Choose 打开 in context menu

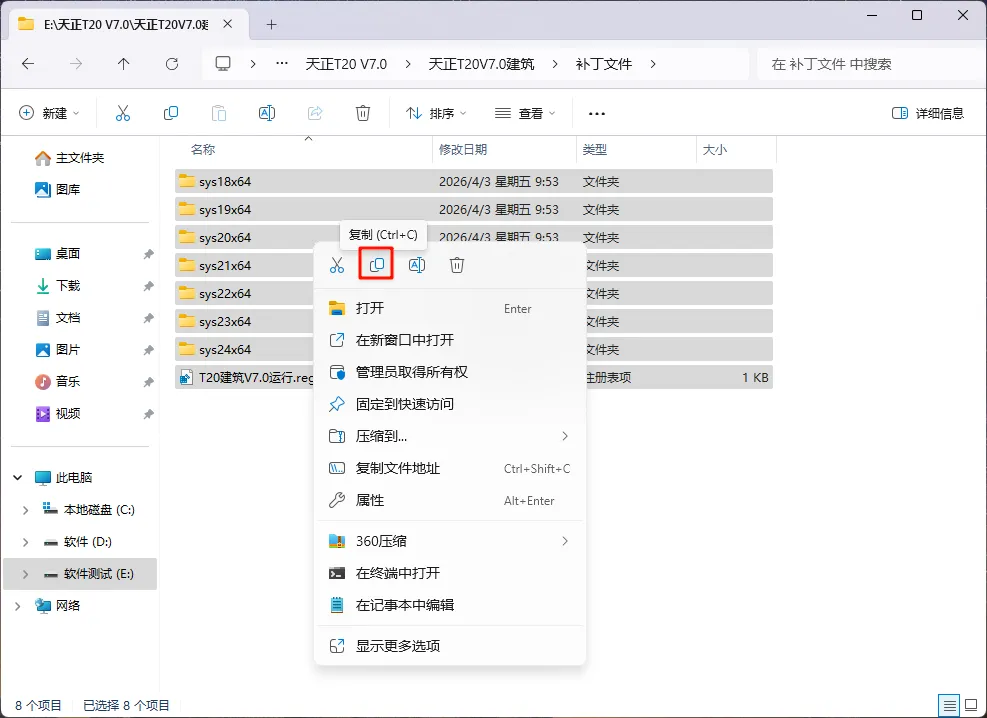click(x=449, y=308)
